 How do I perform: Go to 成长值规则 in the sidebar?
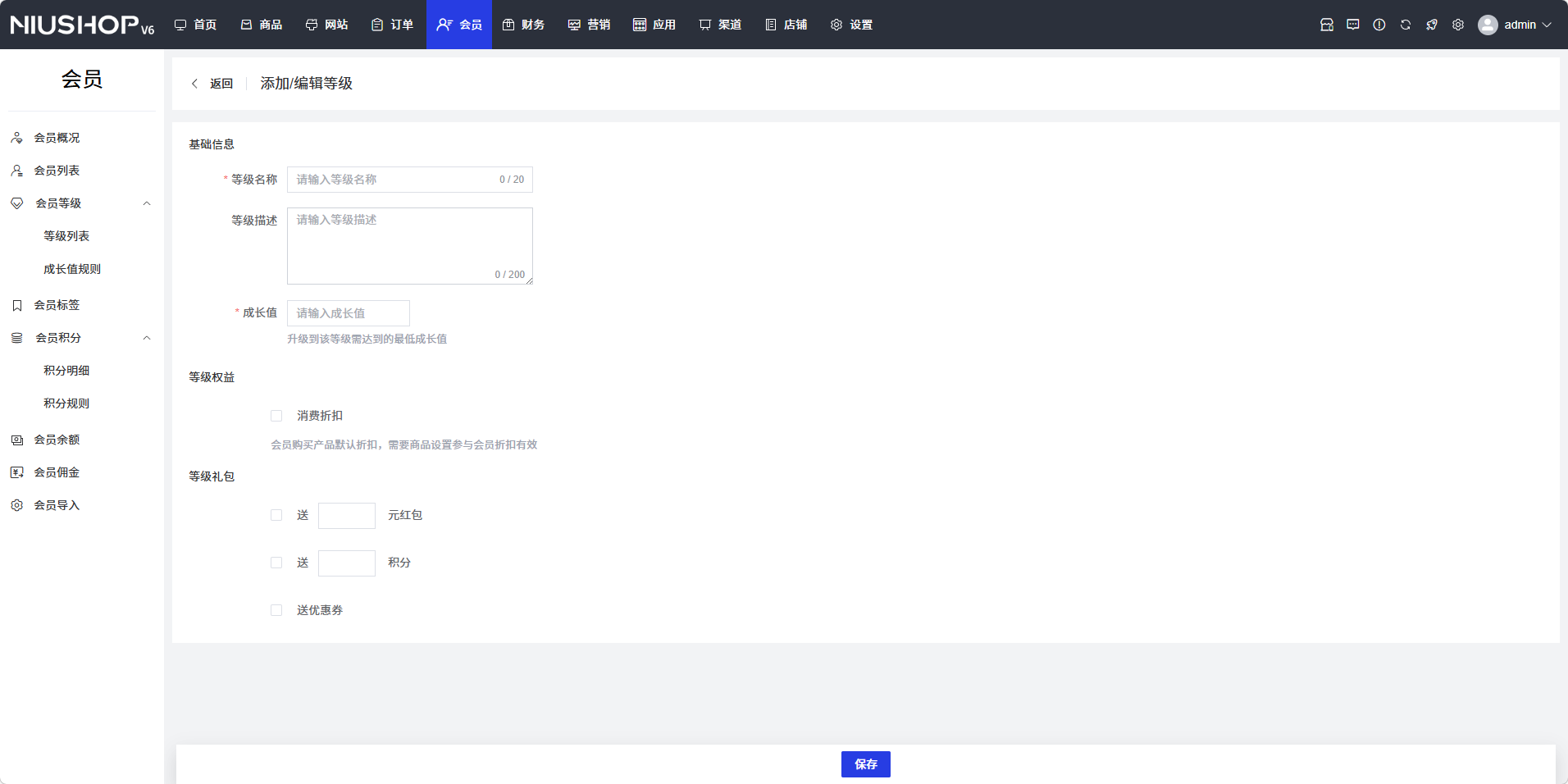72,269
